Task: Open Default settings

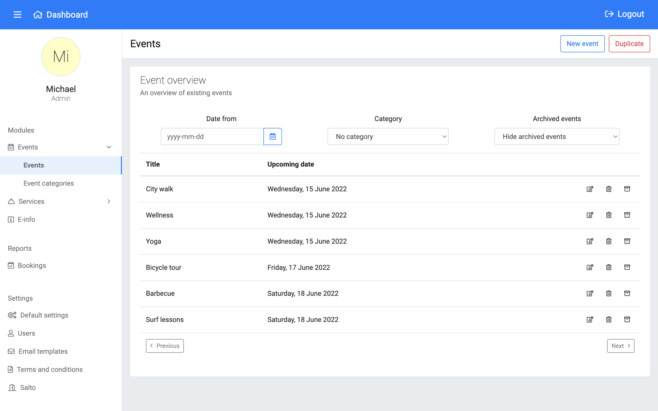Action: (38, 315)
